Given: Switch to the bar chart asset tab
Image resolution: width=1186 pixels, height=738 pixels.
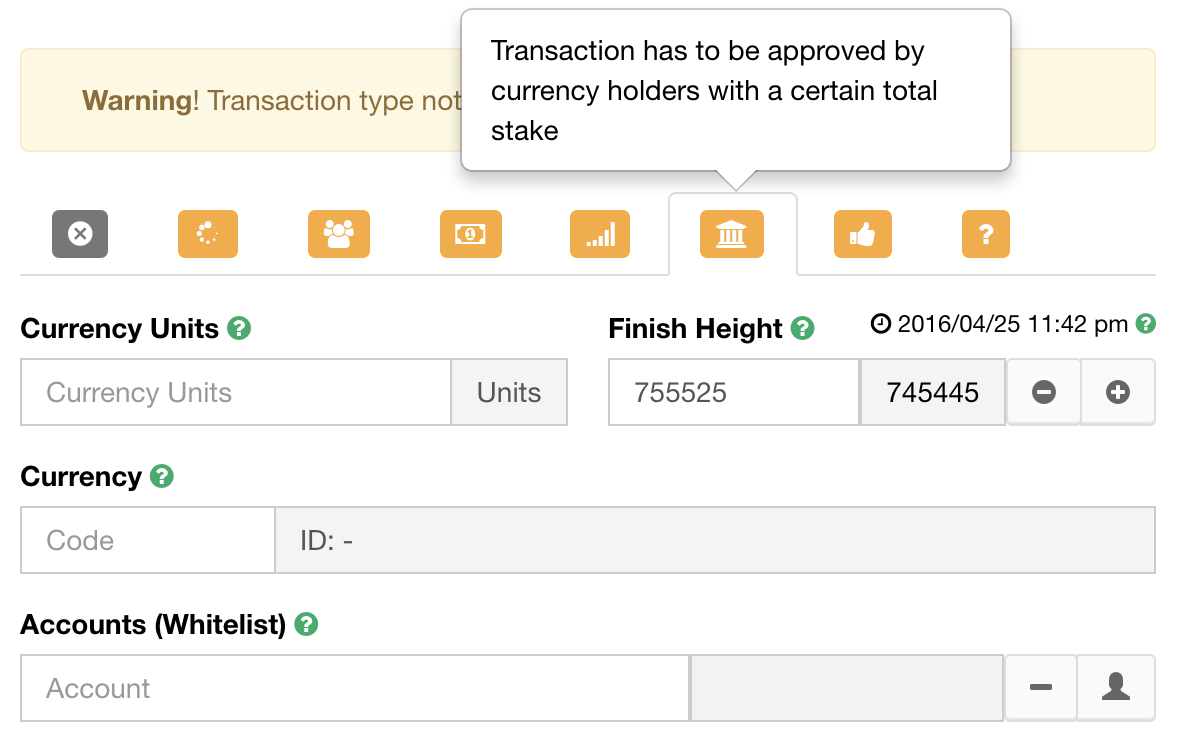Looking at the screenshot, I should point(600,234).
